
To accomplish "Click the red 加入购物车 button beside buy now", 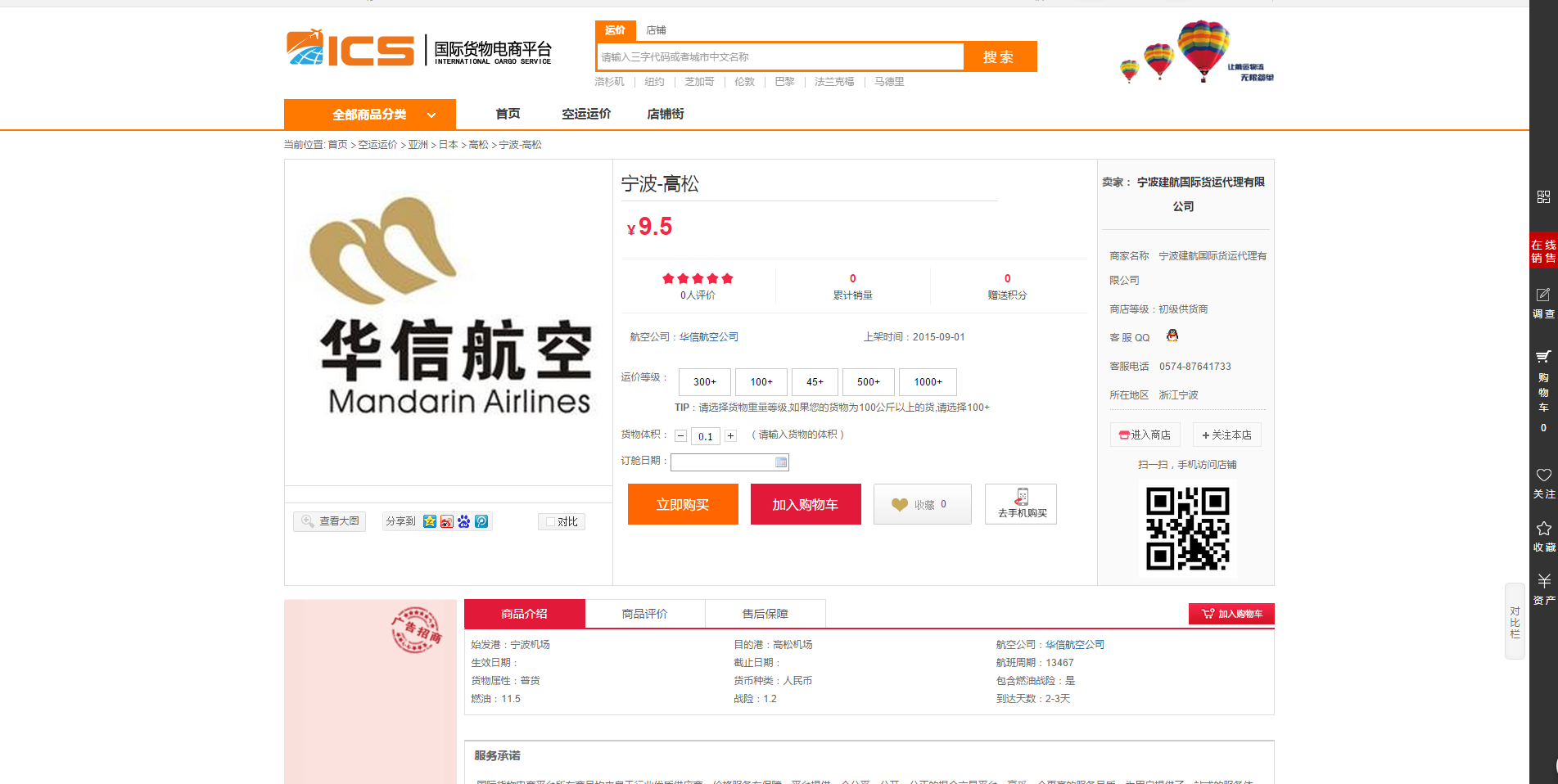I will (806, 504).
